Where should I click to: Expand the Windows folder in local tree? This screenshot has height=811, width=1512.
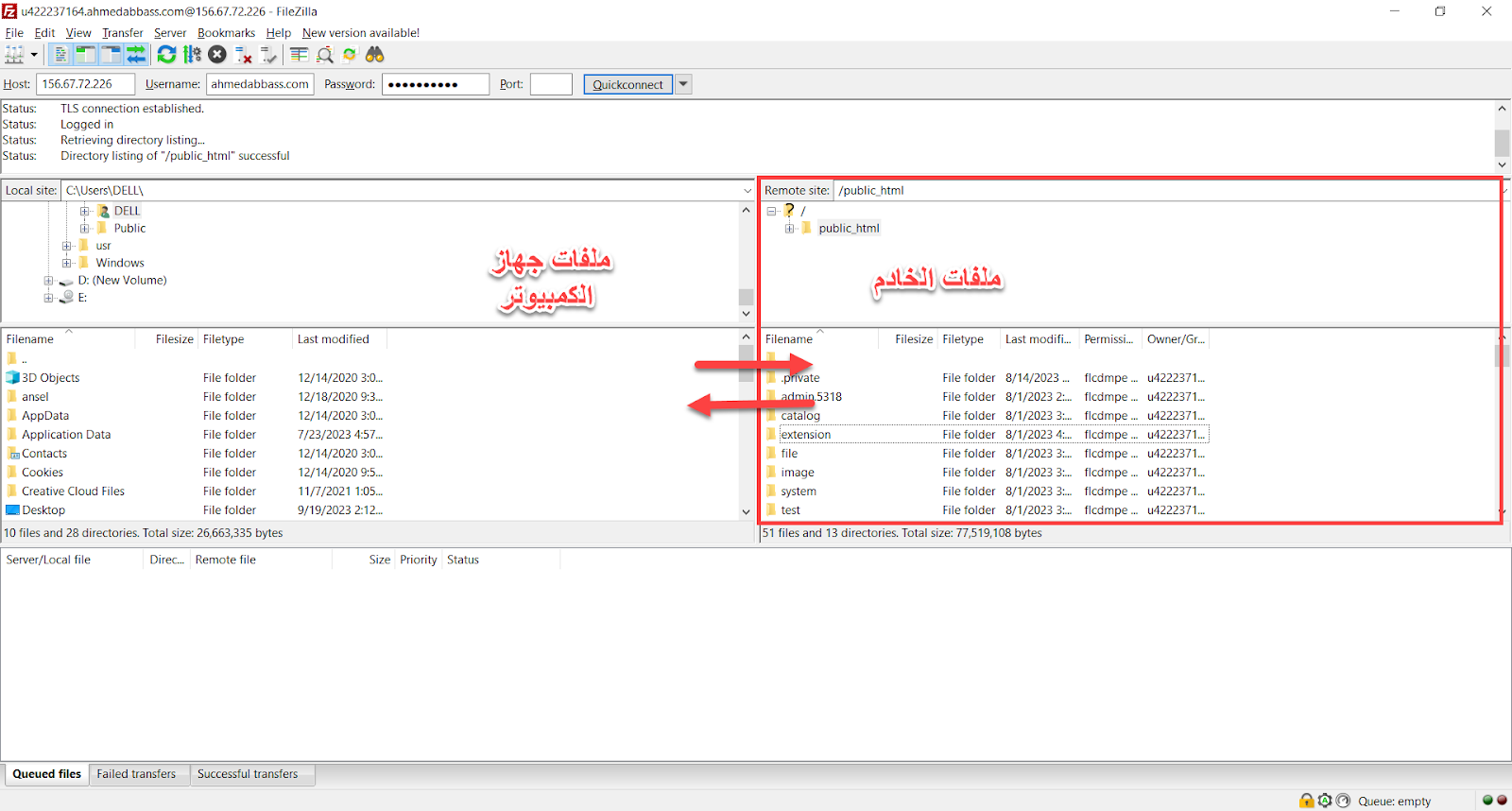pyautogui.click(x=67, y=263)
